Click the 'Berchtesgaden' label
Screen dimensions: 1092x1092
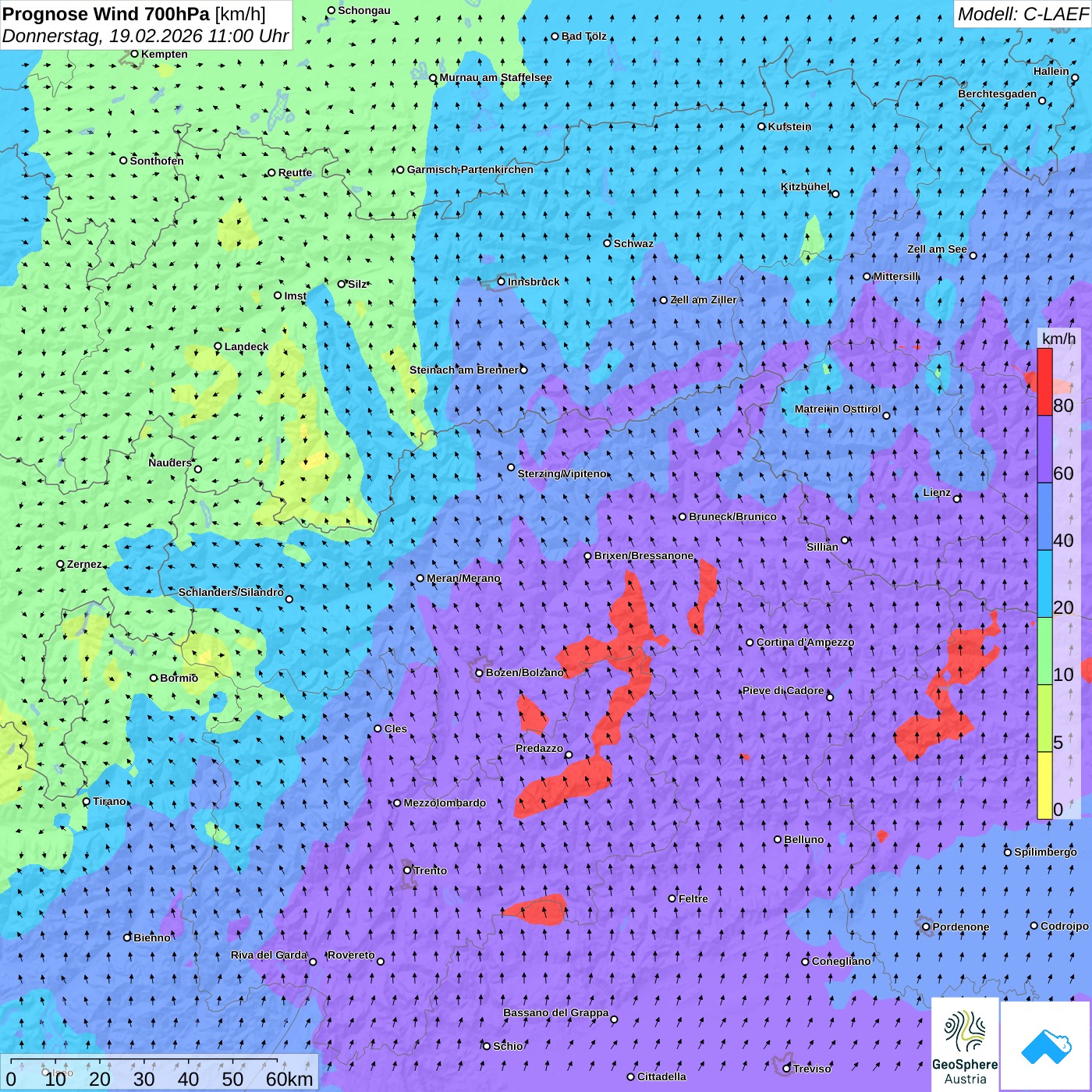[998, 94]
